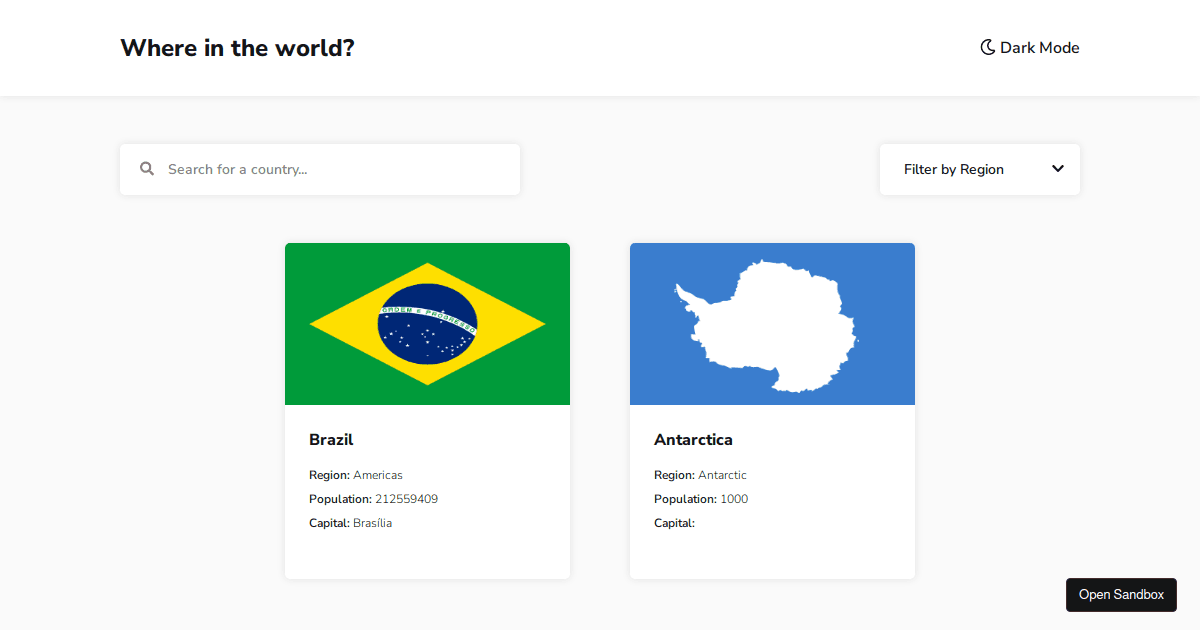Screen dimensions: 1200x630
Task: Toggle Dark Mode on
Action: 1029,47
